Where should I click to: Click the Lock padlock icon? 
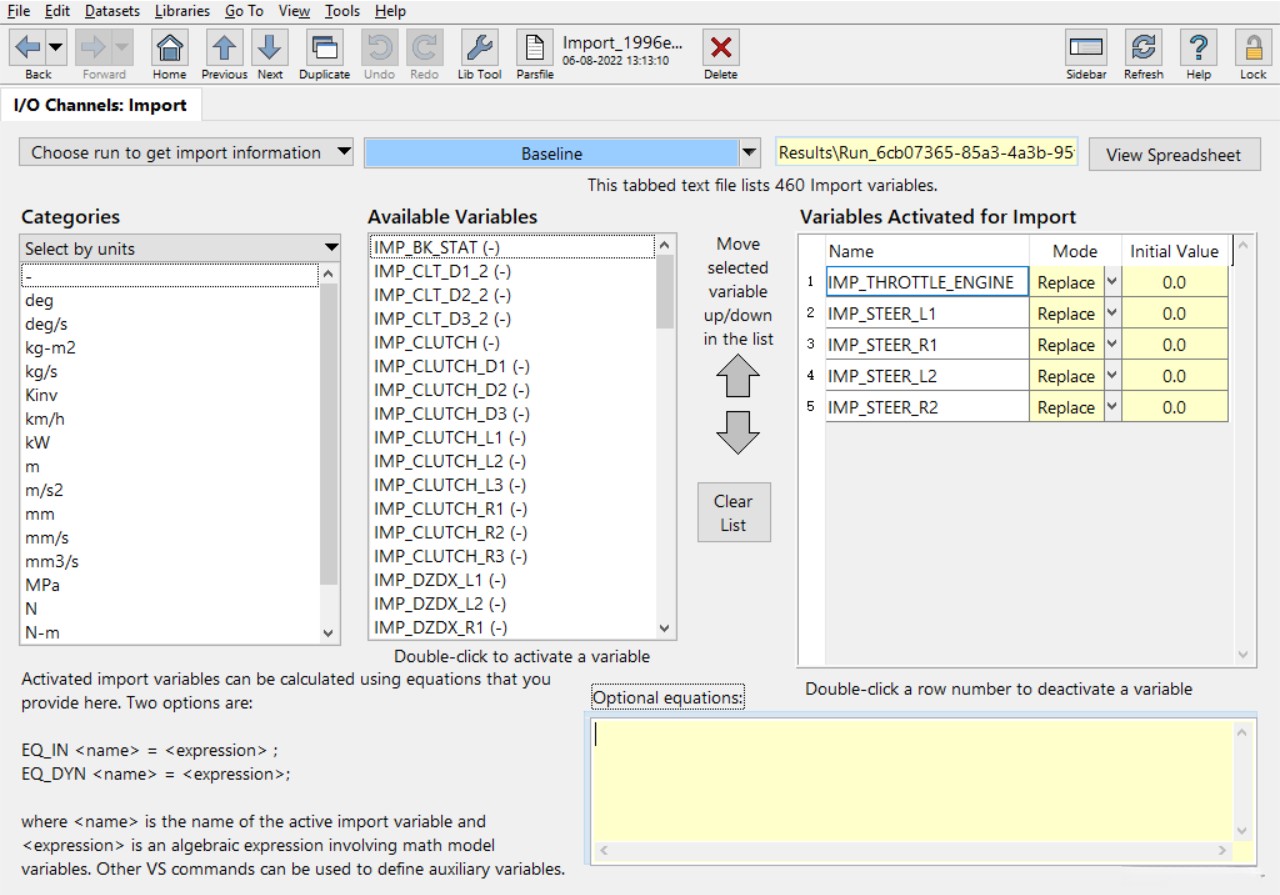(x=1253, y=48)
